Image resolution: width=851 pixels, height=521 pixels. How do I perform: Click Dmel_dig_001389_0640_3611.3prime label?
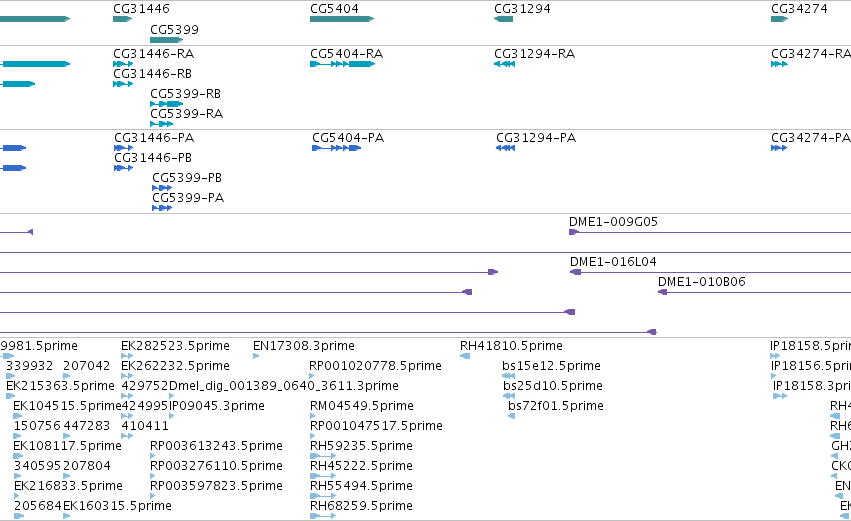click(x=284, y=386)
